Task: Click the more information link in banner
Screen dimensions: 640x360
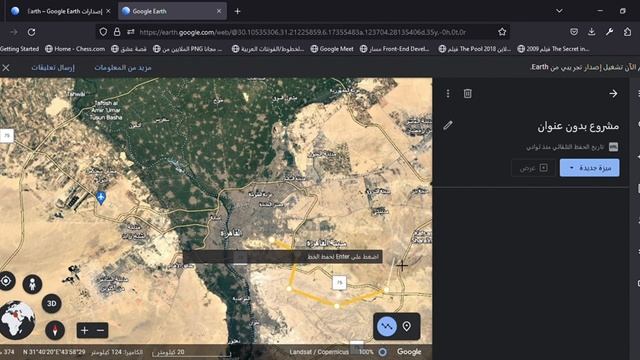Action: (x=123, y=68)
